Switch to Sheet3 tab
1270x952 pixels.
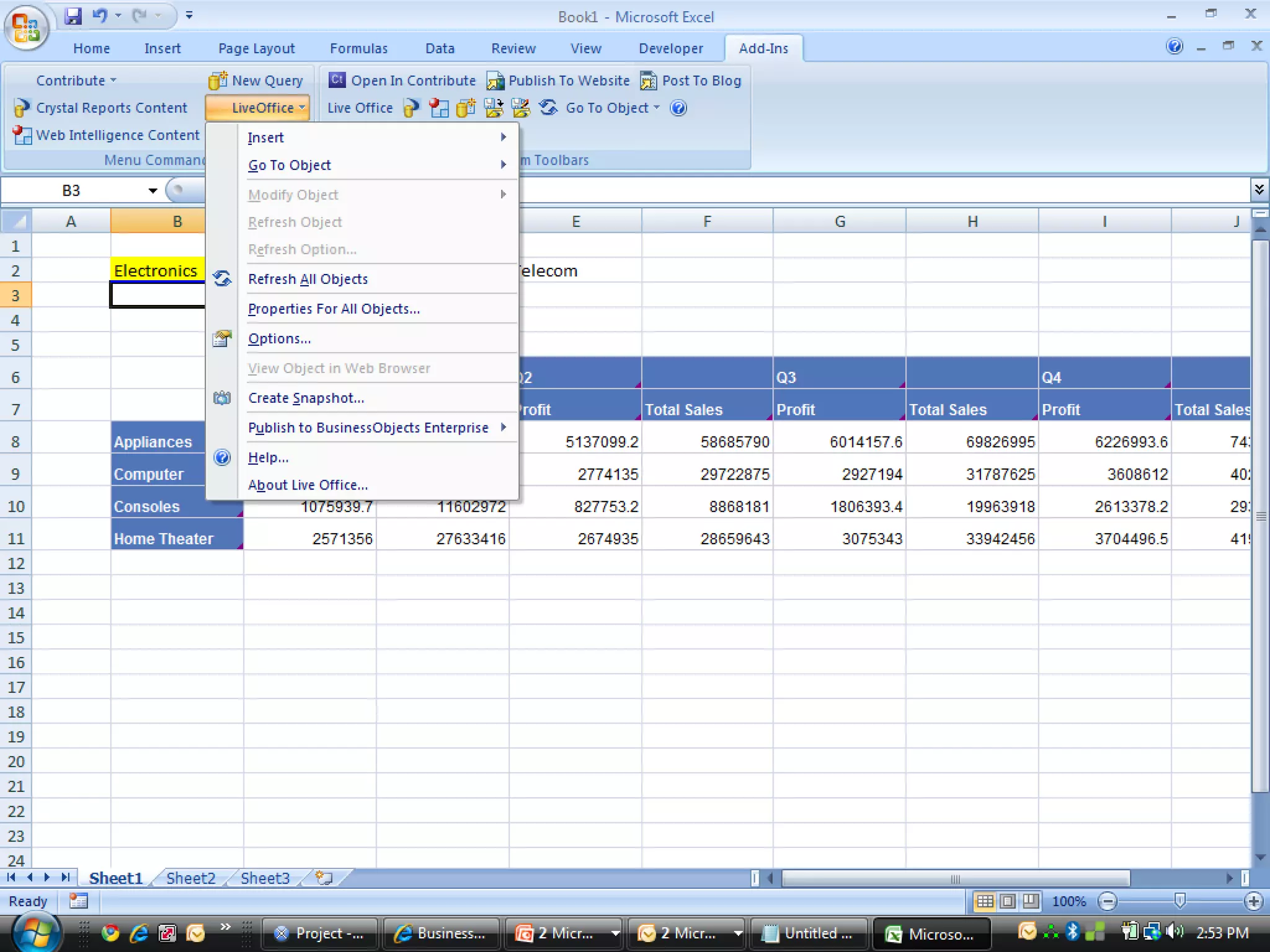point(265,878)
